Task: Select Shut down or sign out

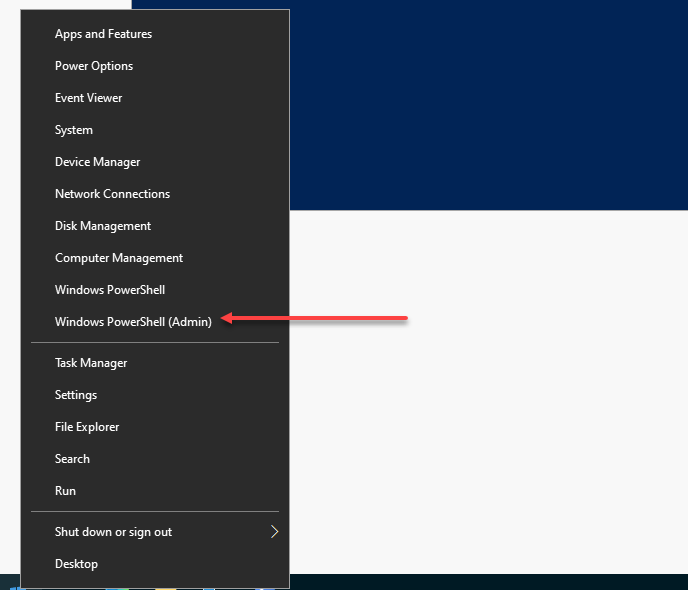Action: click(x=155, y=532)
